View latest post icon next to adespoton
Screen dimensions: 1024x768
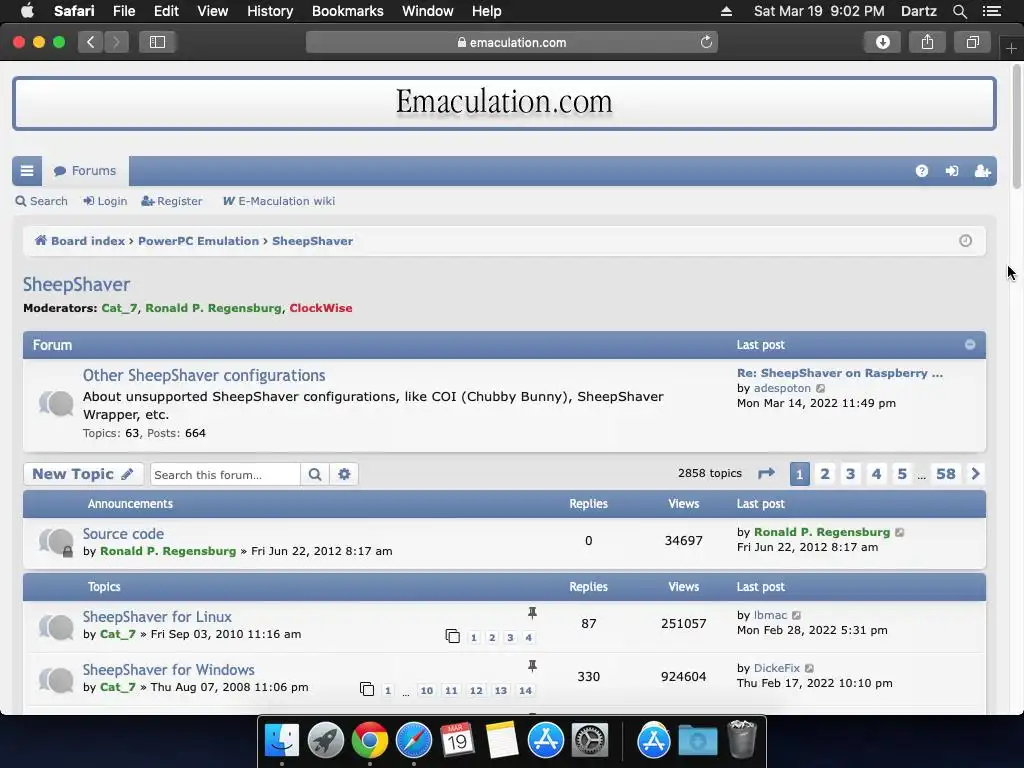pos(821,389)
